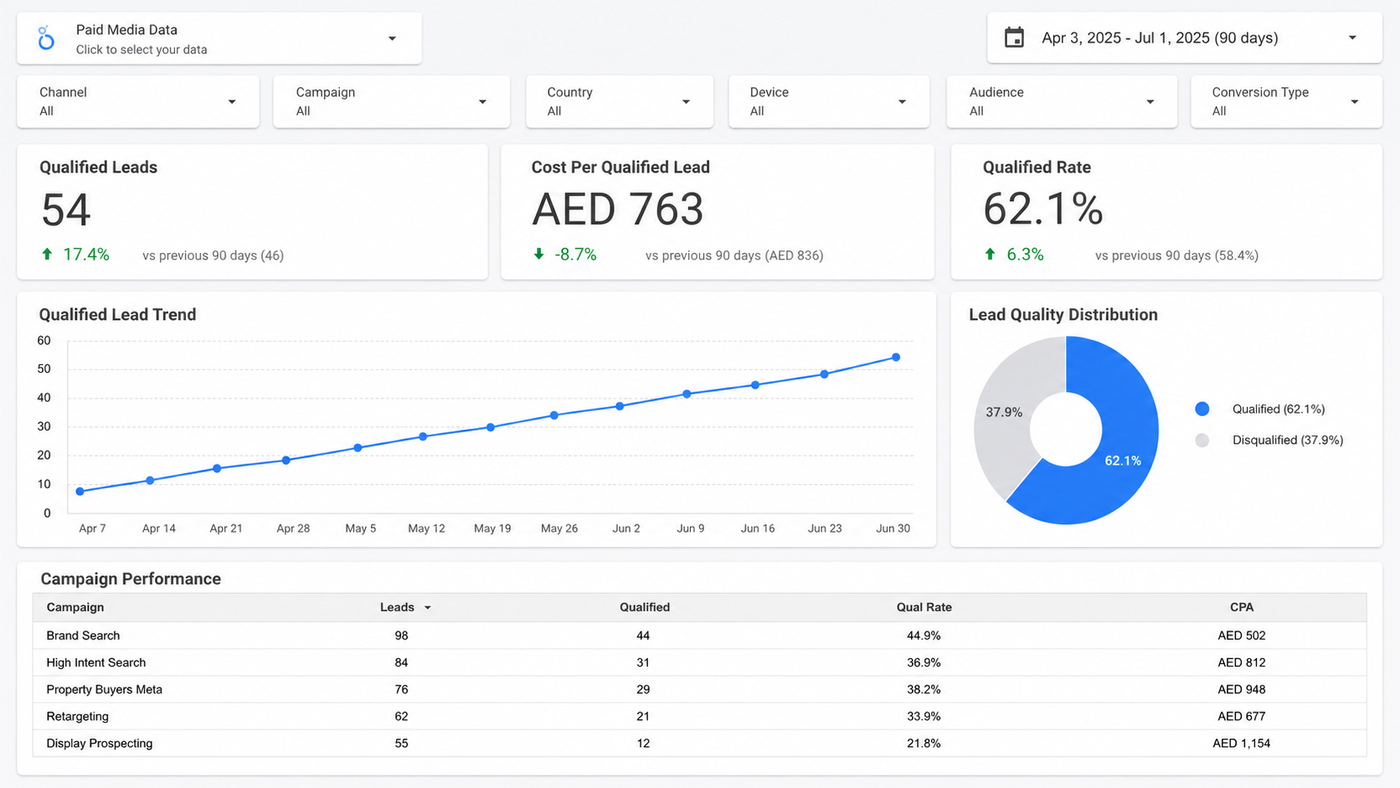1400x788 pixels.
Task: Click the AED 763 scorecard value
Action: pyautogui.click(x=618, y=210)
